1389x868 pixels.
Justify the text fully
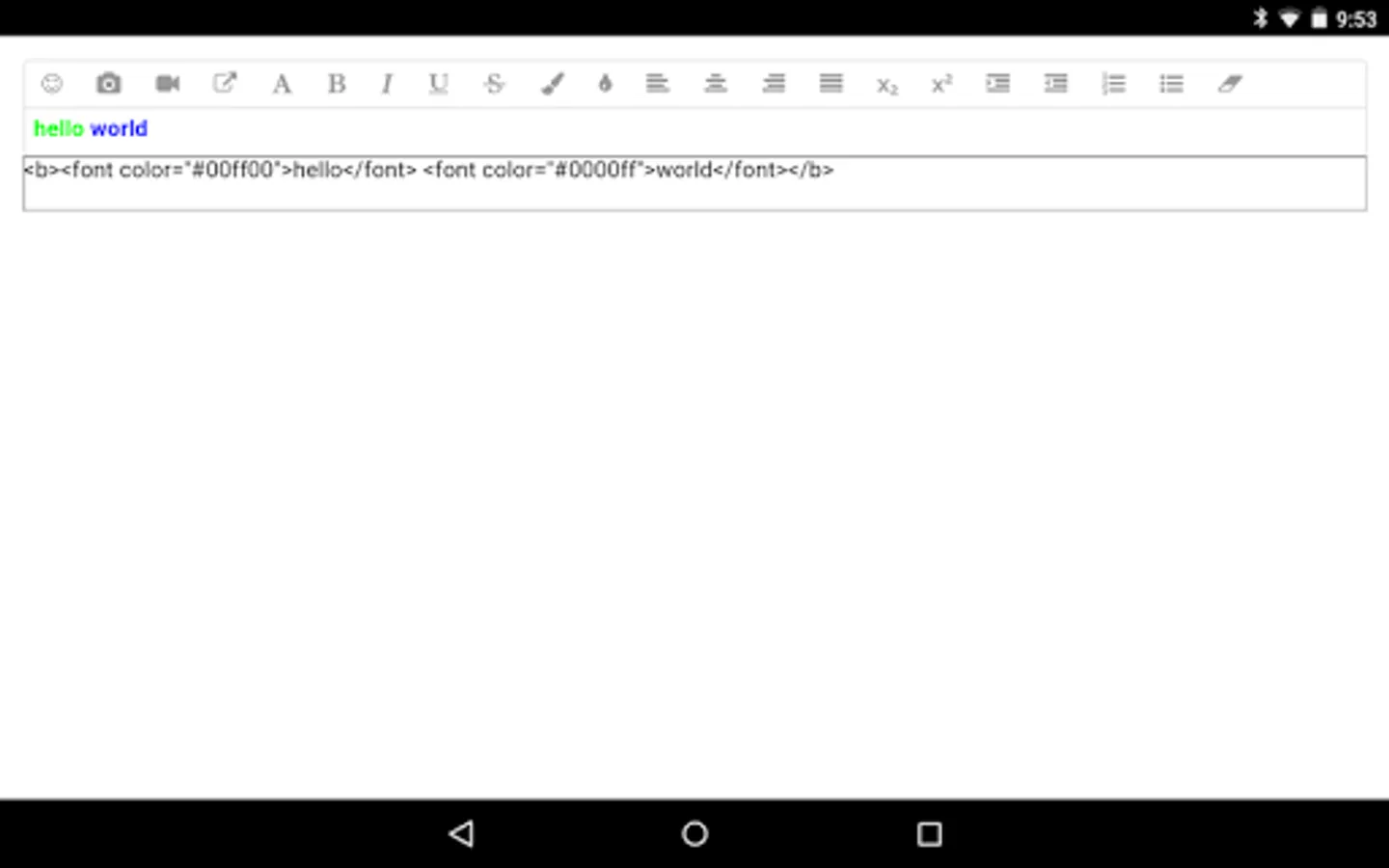[x=831, y=84]
